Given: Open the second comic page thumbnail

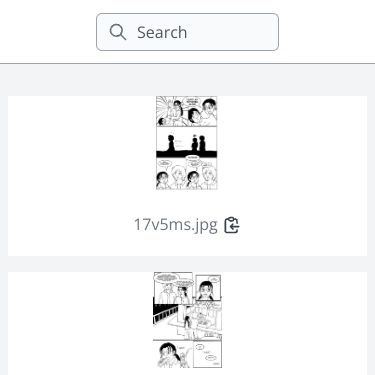Looking at the screenshot, I should pos(187,320).
